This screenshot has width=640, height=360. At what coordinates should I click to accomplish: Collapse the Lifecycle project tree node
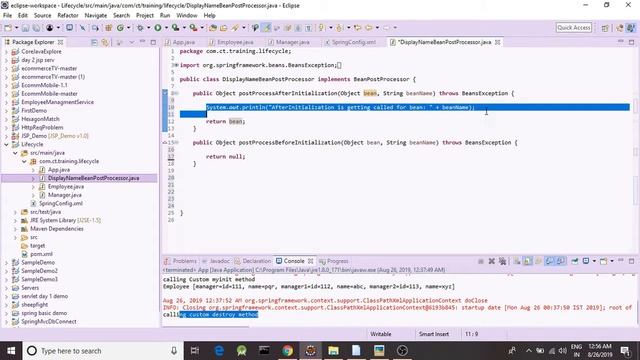pyautogui.click(x=6, y=144)
